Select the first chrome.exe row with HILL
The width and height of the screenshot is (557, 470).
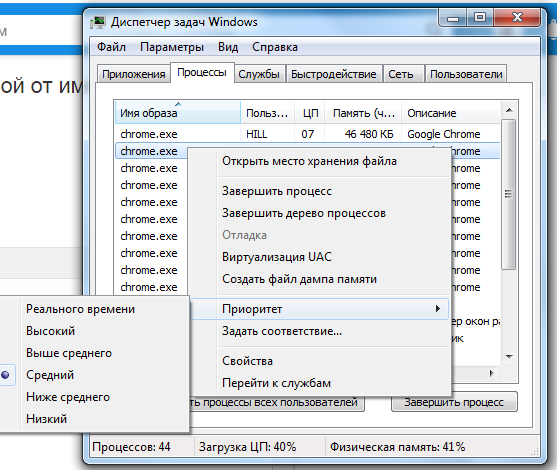tap(308, 134)
